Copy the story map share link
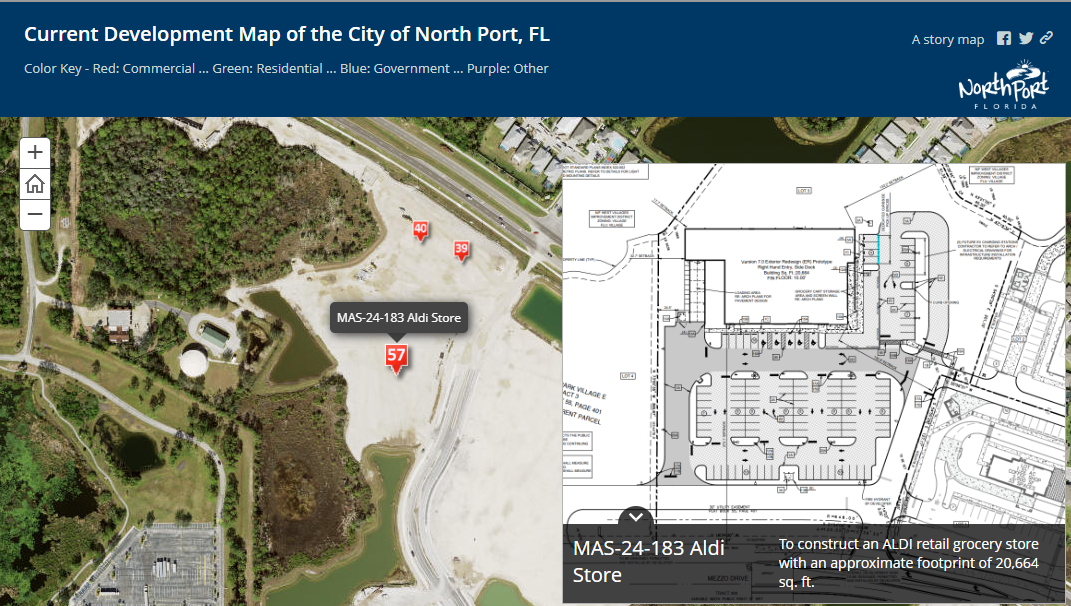The height and width of the screenshot is (606, 1071). point(1045,37)
